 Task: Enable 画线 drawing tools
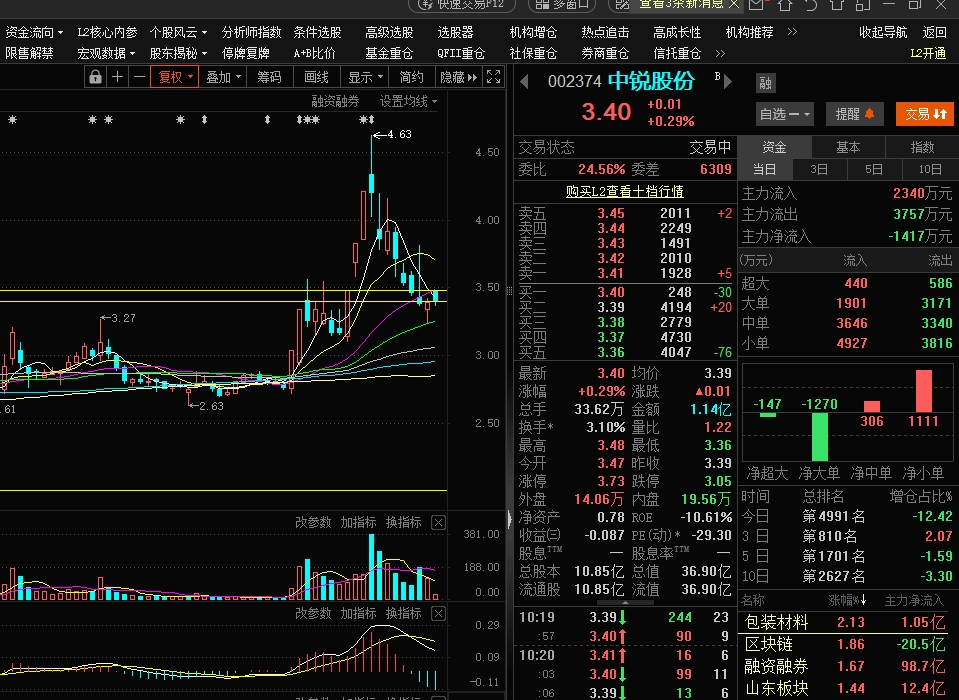(x=316, y=78)
